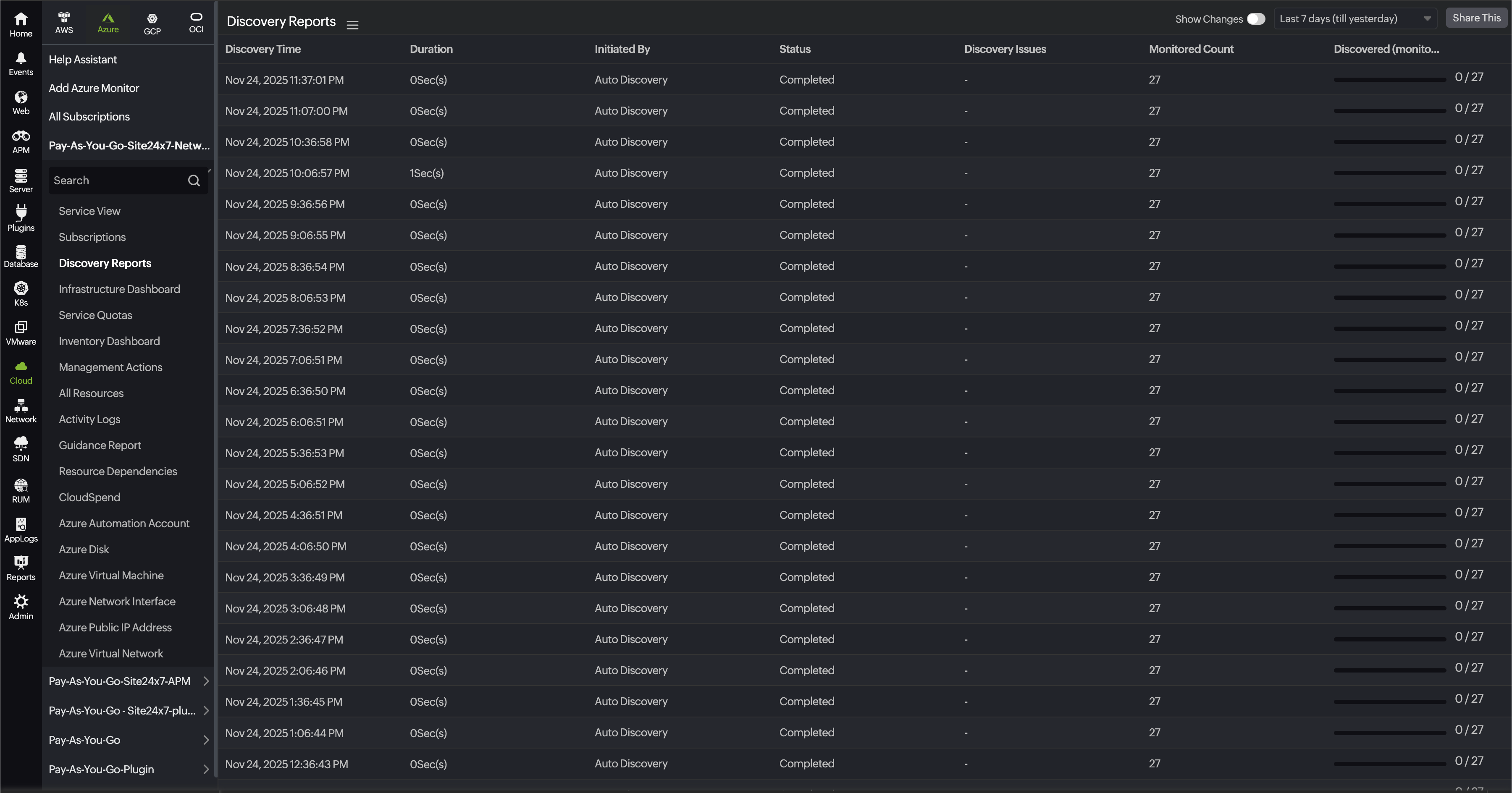Open the Infrastructure Dashboard menu item
Image resolution: width=1512 pixels, height=793 pixels.
[x=119, y=288]
